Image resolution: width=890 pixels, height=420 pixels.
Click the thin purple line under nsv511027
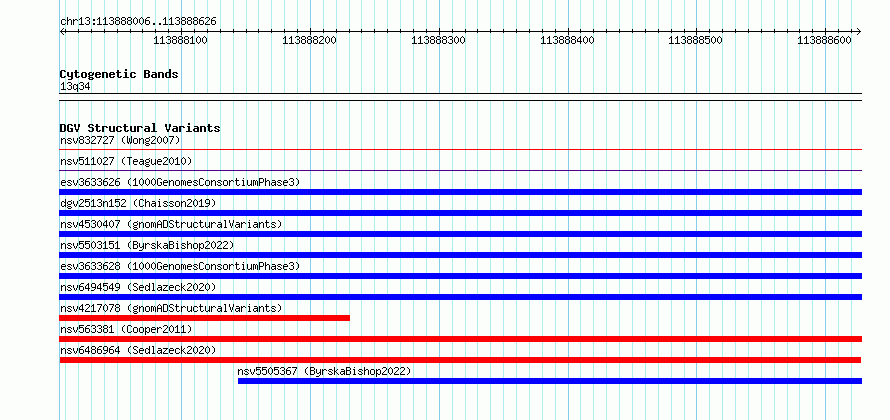pyautogui.click(x=461, y=171)
